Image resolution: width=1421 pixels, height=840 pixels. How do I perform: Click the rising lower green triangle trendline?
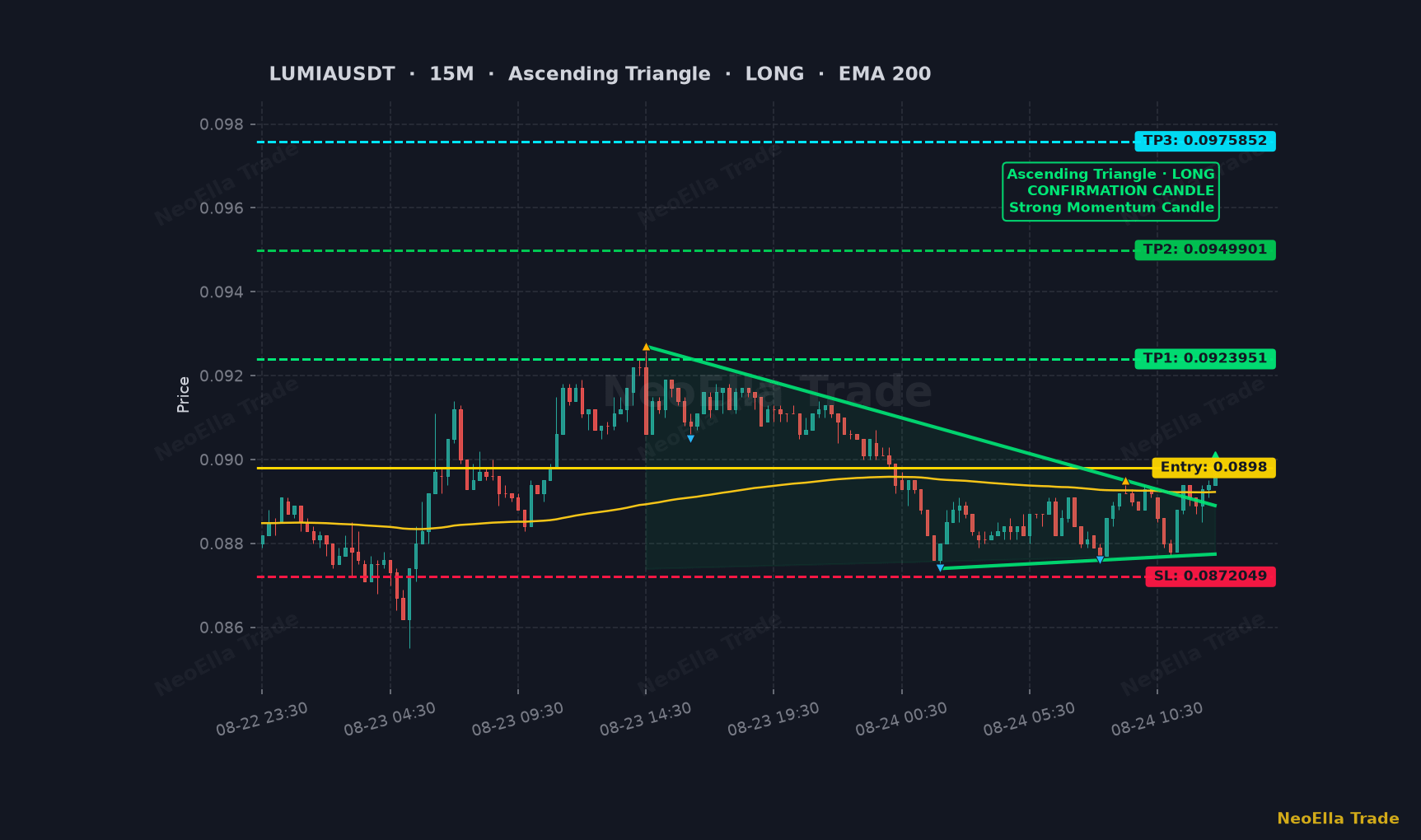point(1077,561)
